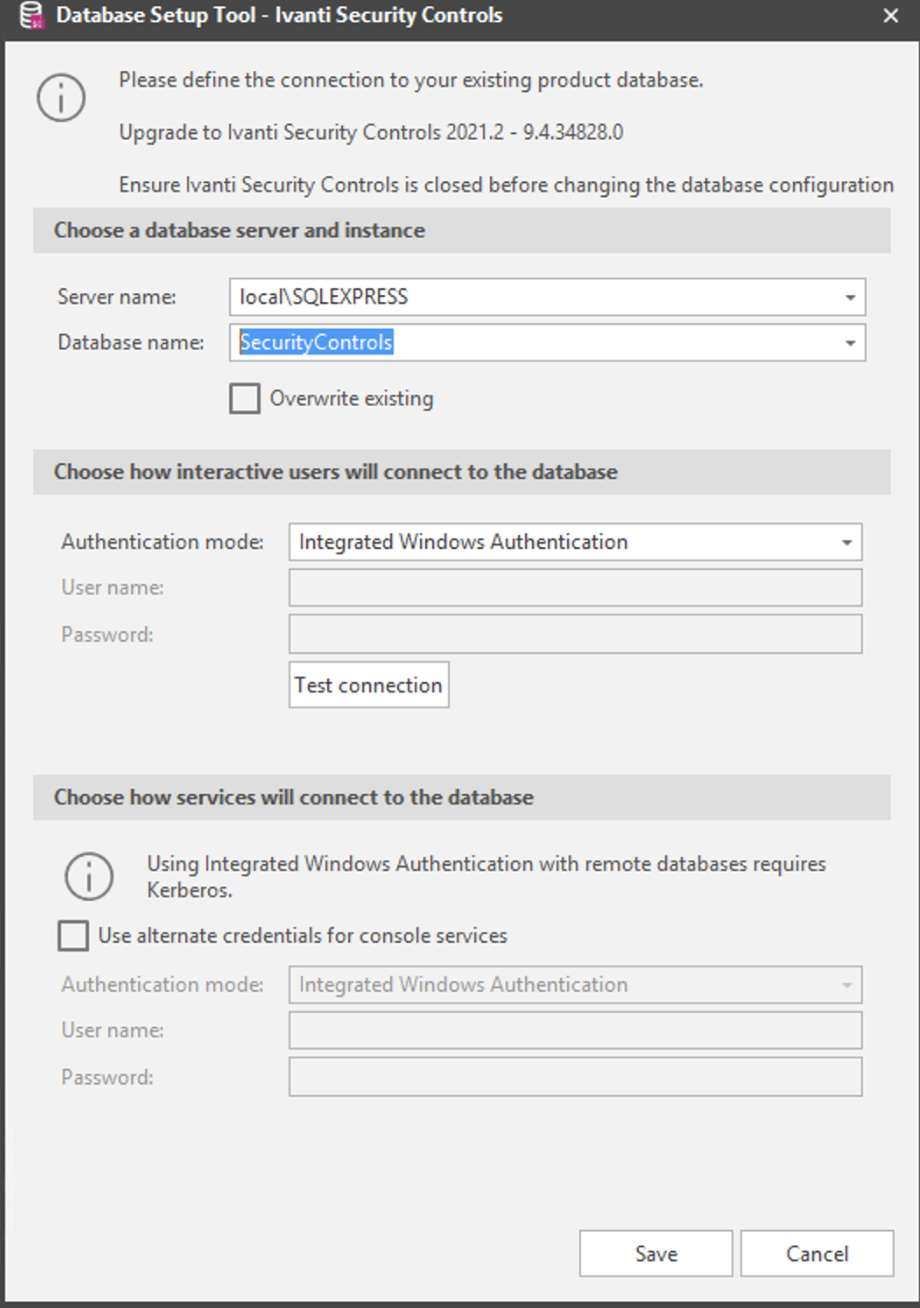Click the services Password field
The height and width of the screenshot is (1308, 920).
pos(575,1077)
